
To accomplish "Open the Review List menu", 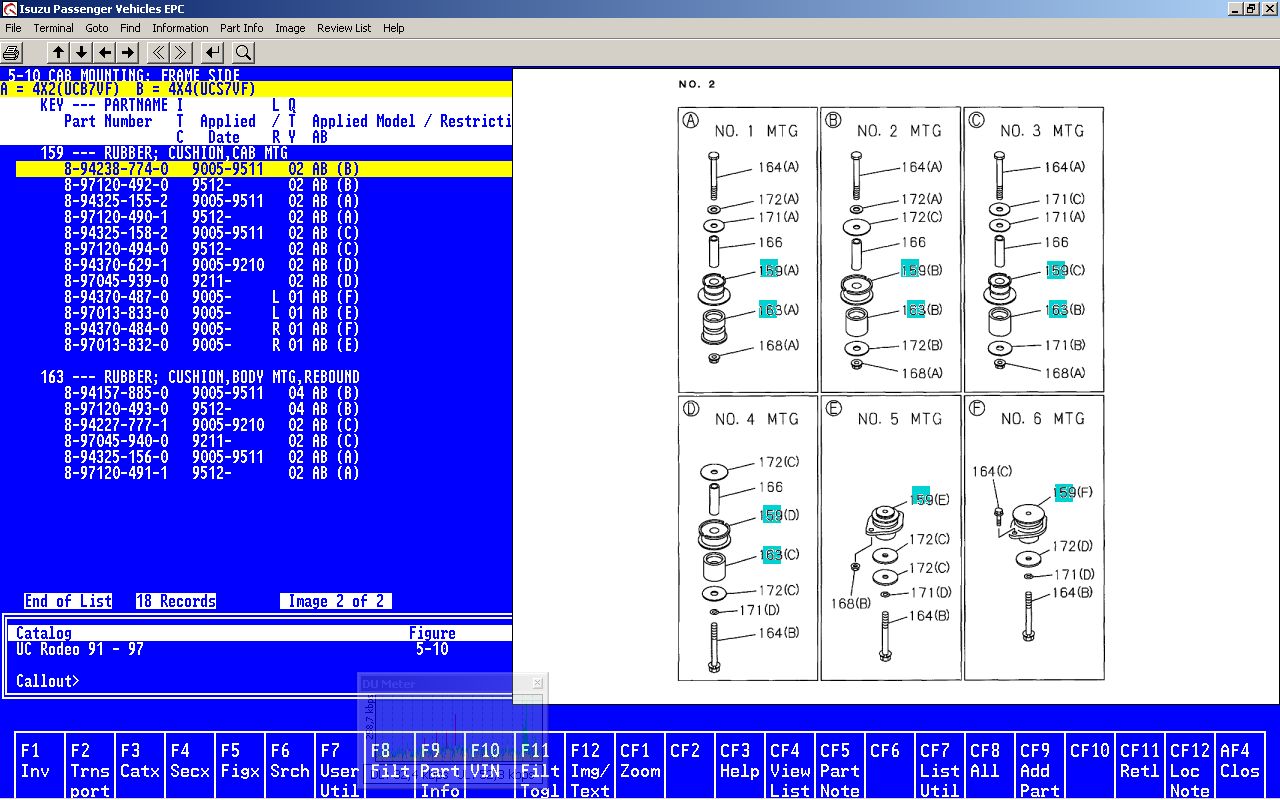I will 344,28.
